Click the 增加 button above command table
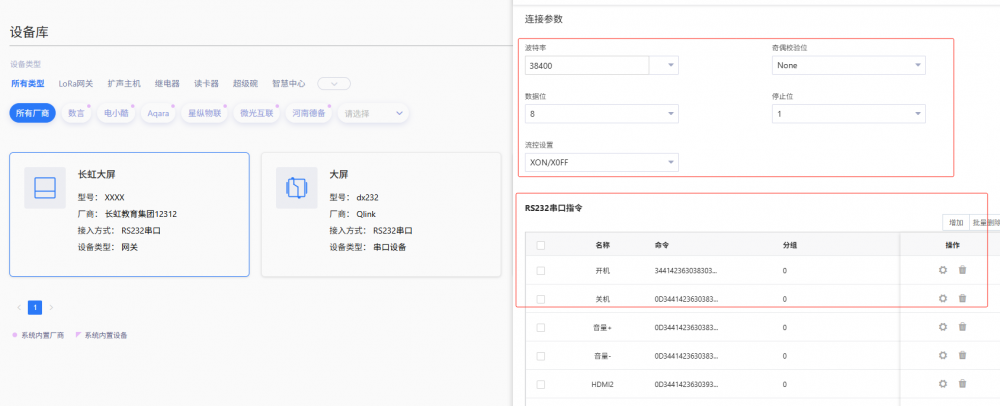Image resolution: width=1000 pixels, height=406 pixels. (x=955, y=222)
